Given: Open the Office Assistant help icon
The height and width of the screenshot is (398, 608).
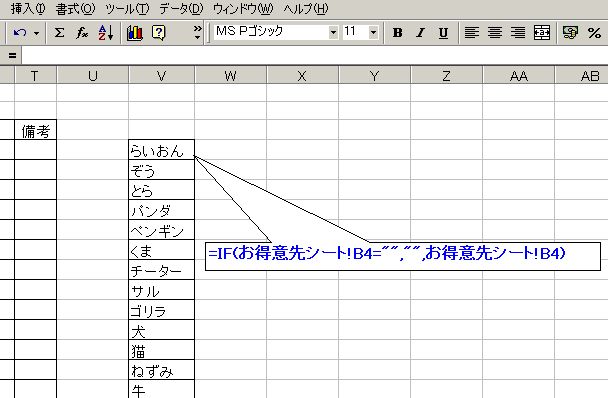Looking at the screenshot, I should [159, 33].
